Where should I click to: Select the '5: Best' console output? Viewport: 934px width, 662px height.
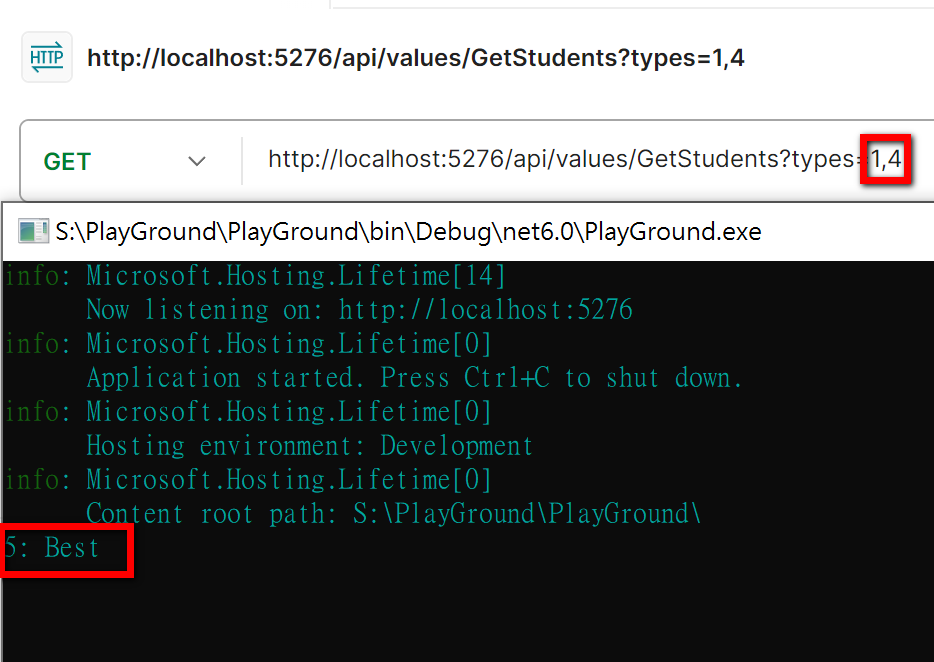52,548
